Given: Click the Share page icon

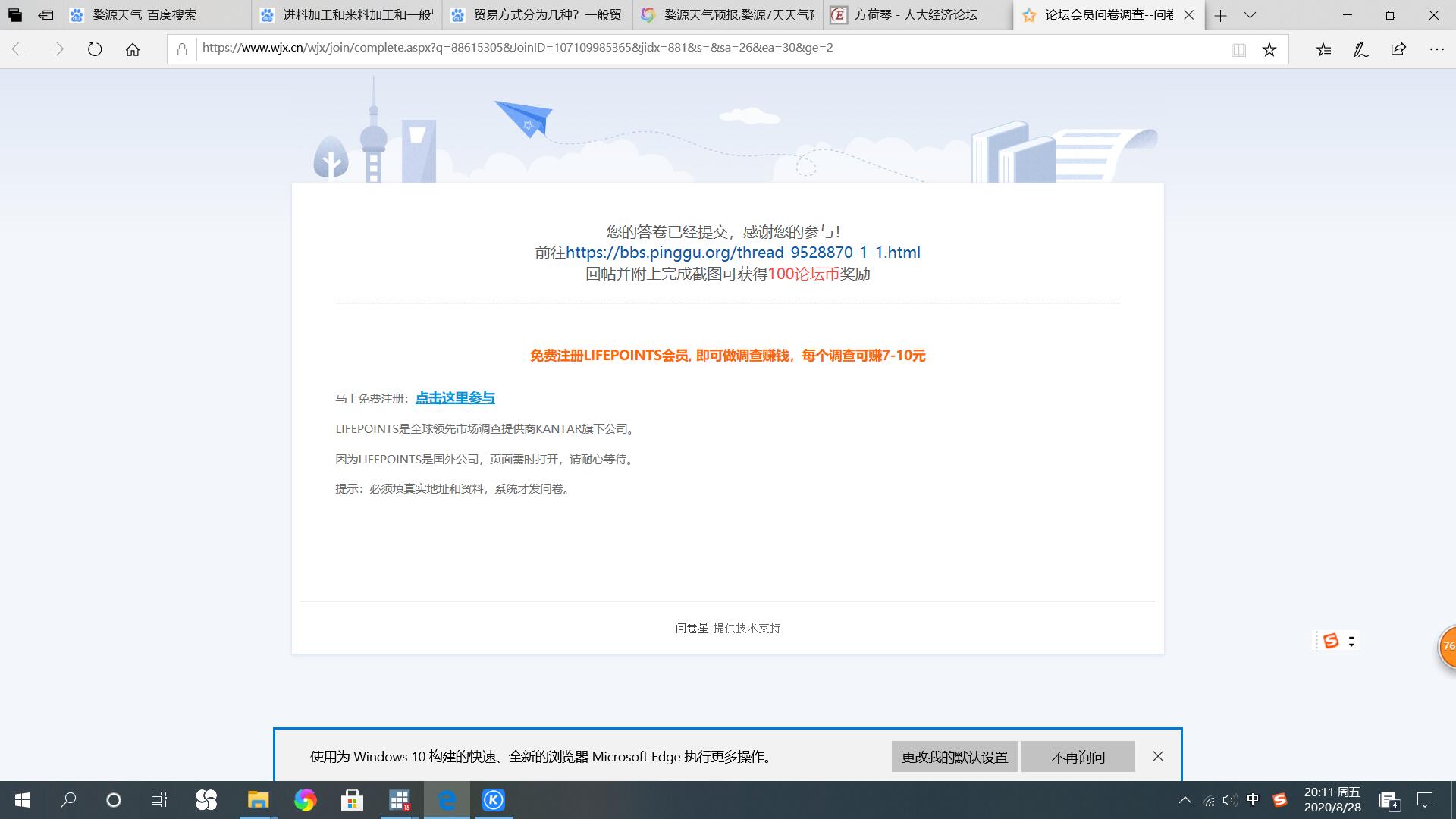Looking at the screenshot, I should tap(1398, 50).
